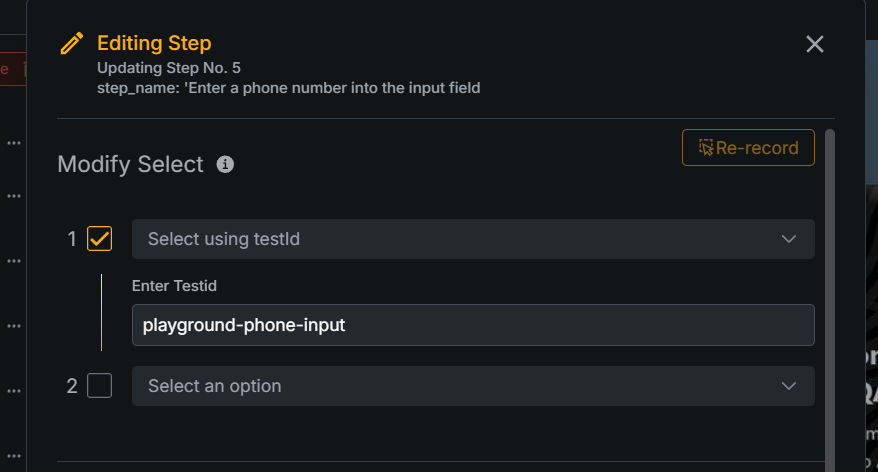
Task: Open the second three-dot menu from top
Action: [14, 196]
